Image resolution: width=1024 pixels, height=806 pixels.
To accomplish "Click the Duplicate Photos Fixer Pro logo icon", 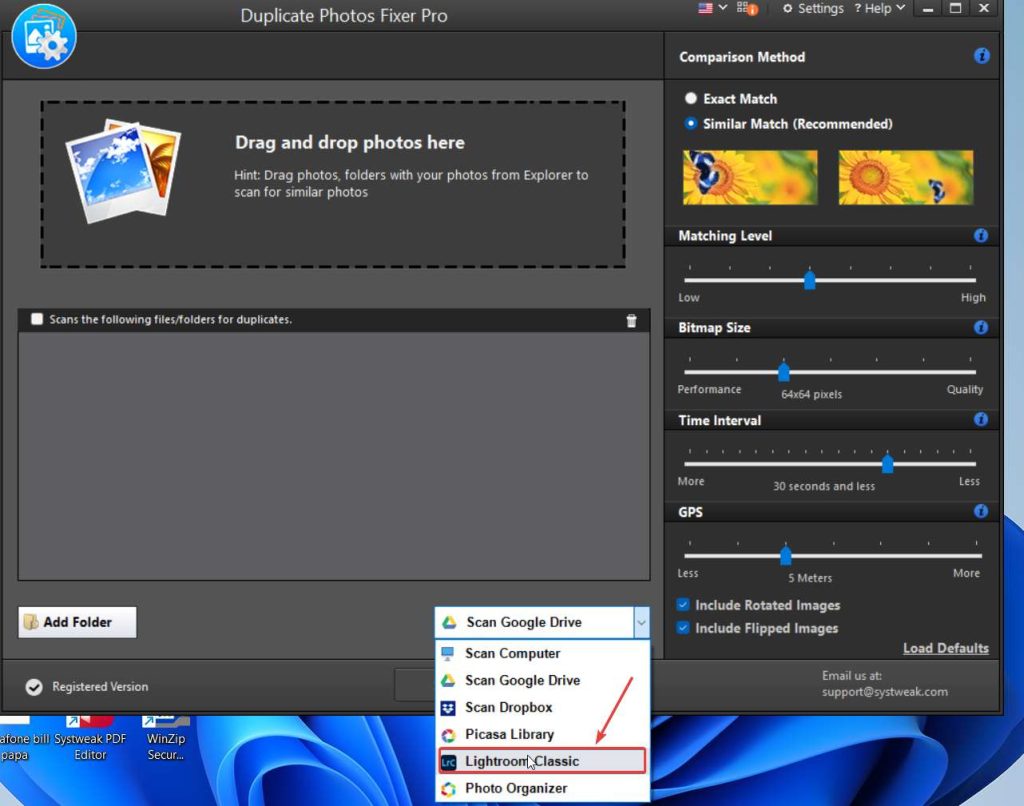I will tap(44, 36).
